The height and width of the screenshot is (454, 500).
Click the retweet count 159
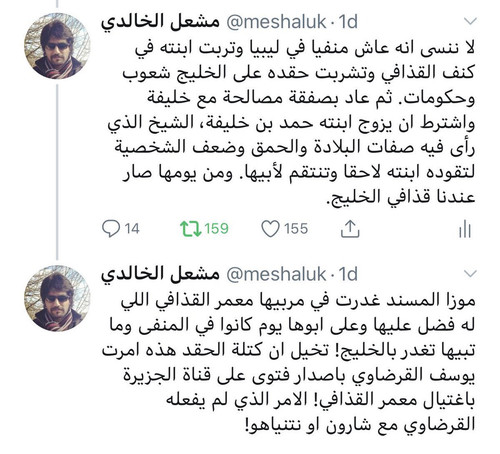pyautogui.click(x=216, y=229)
